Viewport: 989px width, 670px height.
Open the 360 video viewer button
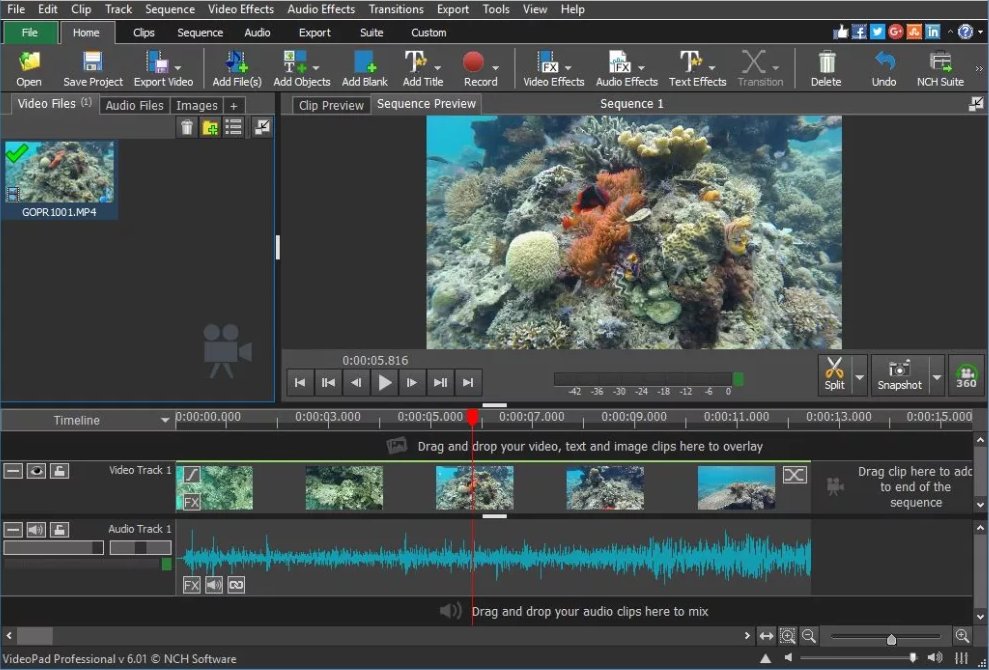point(966,375)
